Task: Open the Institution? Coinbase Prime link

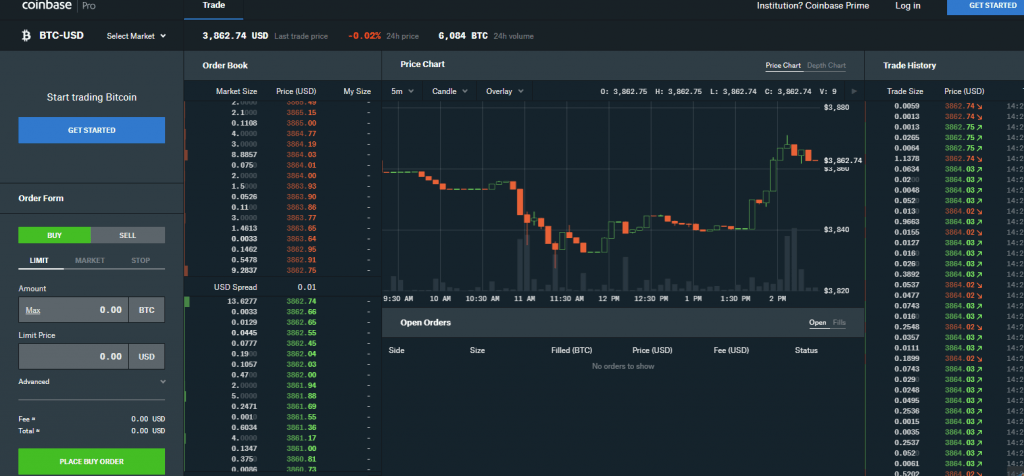Action: pos(813,6)
